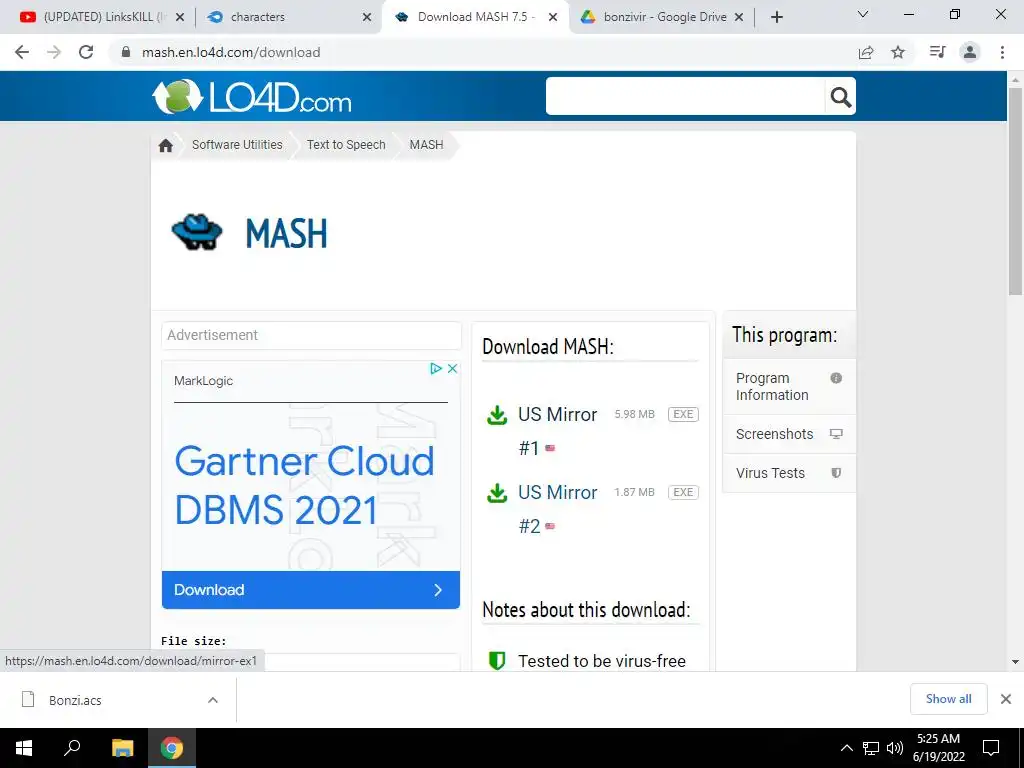Open Program Information in sidebar
Screen dimensions: 1024x768
pos(789,387)
